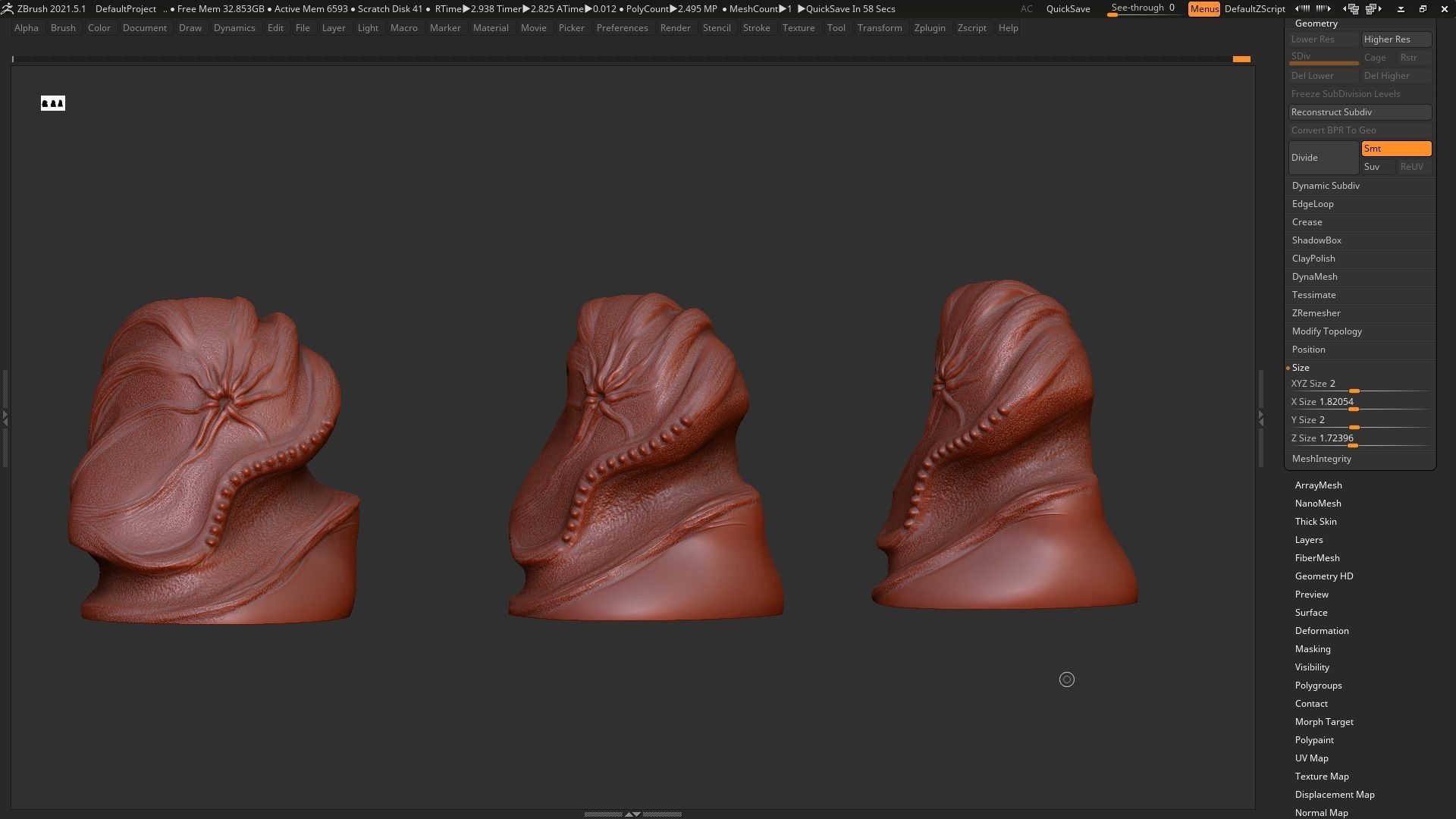Viewport: 1456px width, 819px height.
Task: Click the ZBrush logo icon in the title bar
Action: (x=7, y=9)
